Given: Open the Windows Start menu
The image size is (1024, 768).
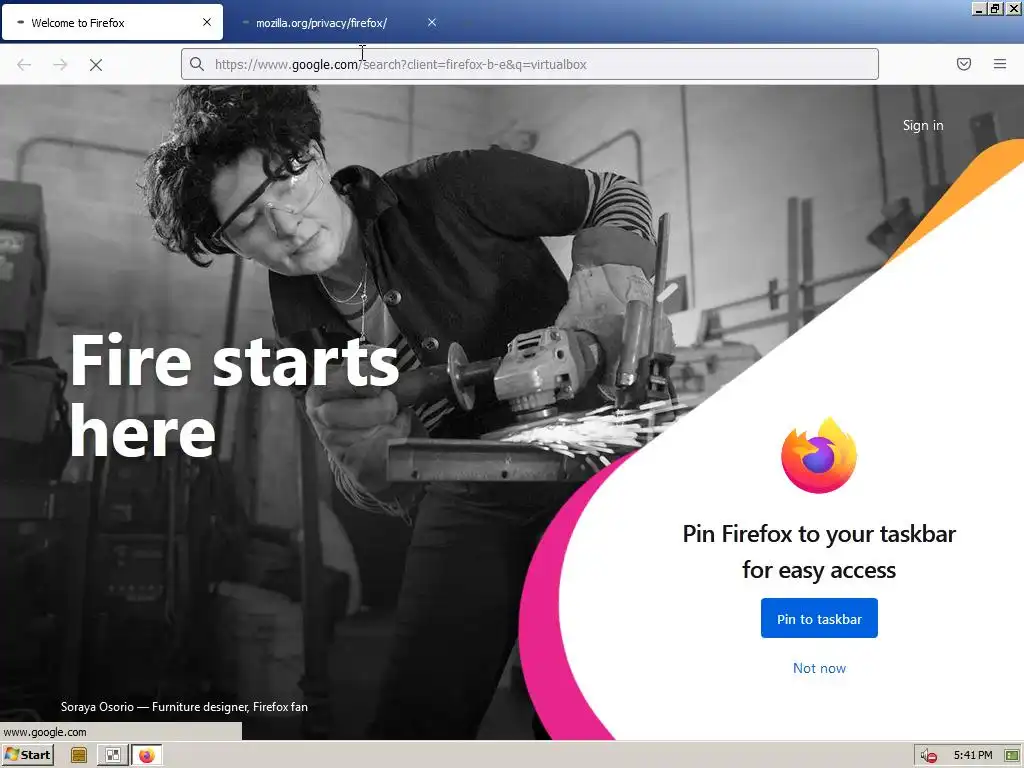Looking at the screenshot, I should tap(28, 756).
